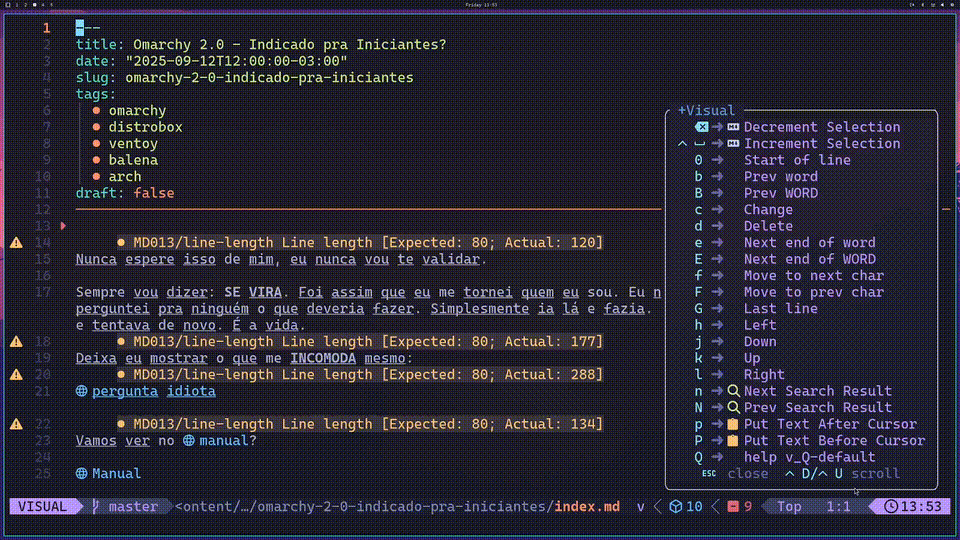Pick 'Move to next char' entry
This screenshot has height=540, width=960.
(814, 276)
